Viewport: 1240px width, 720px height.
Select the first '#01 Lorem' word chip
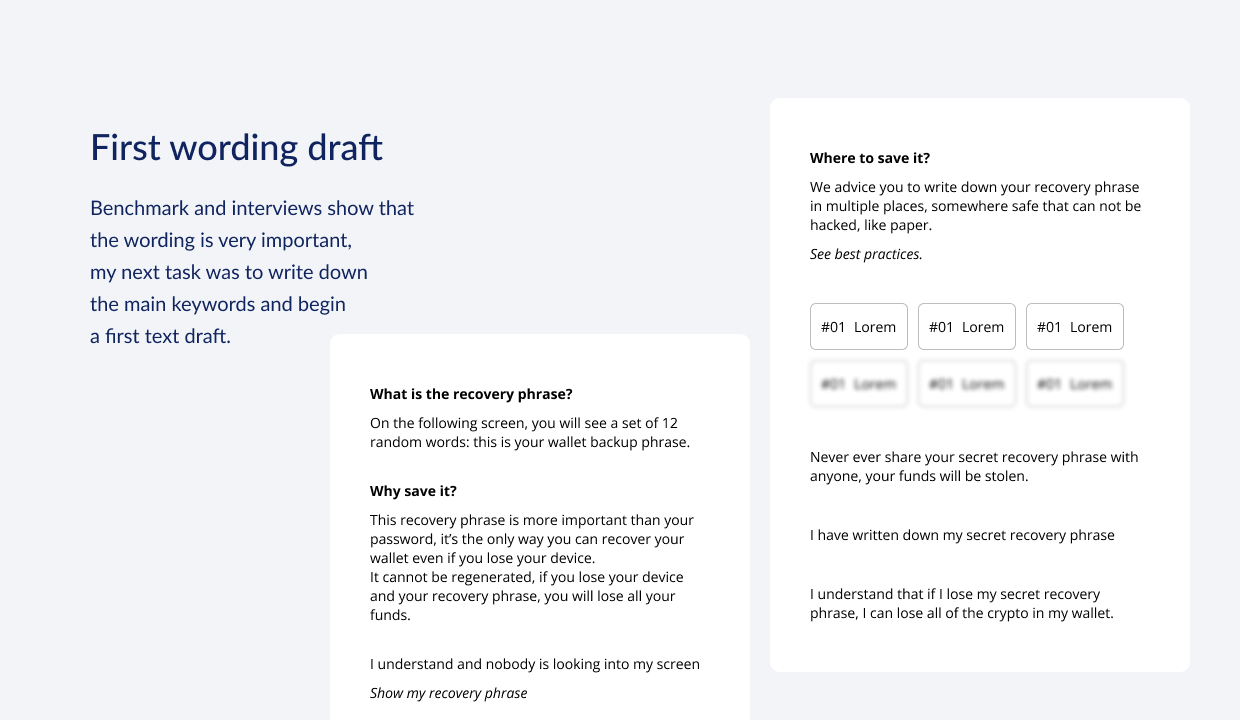[x=859, y=327]
